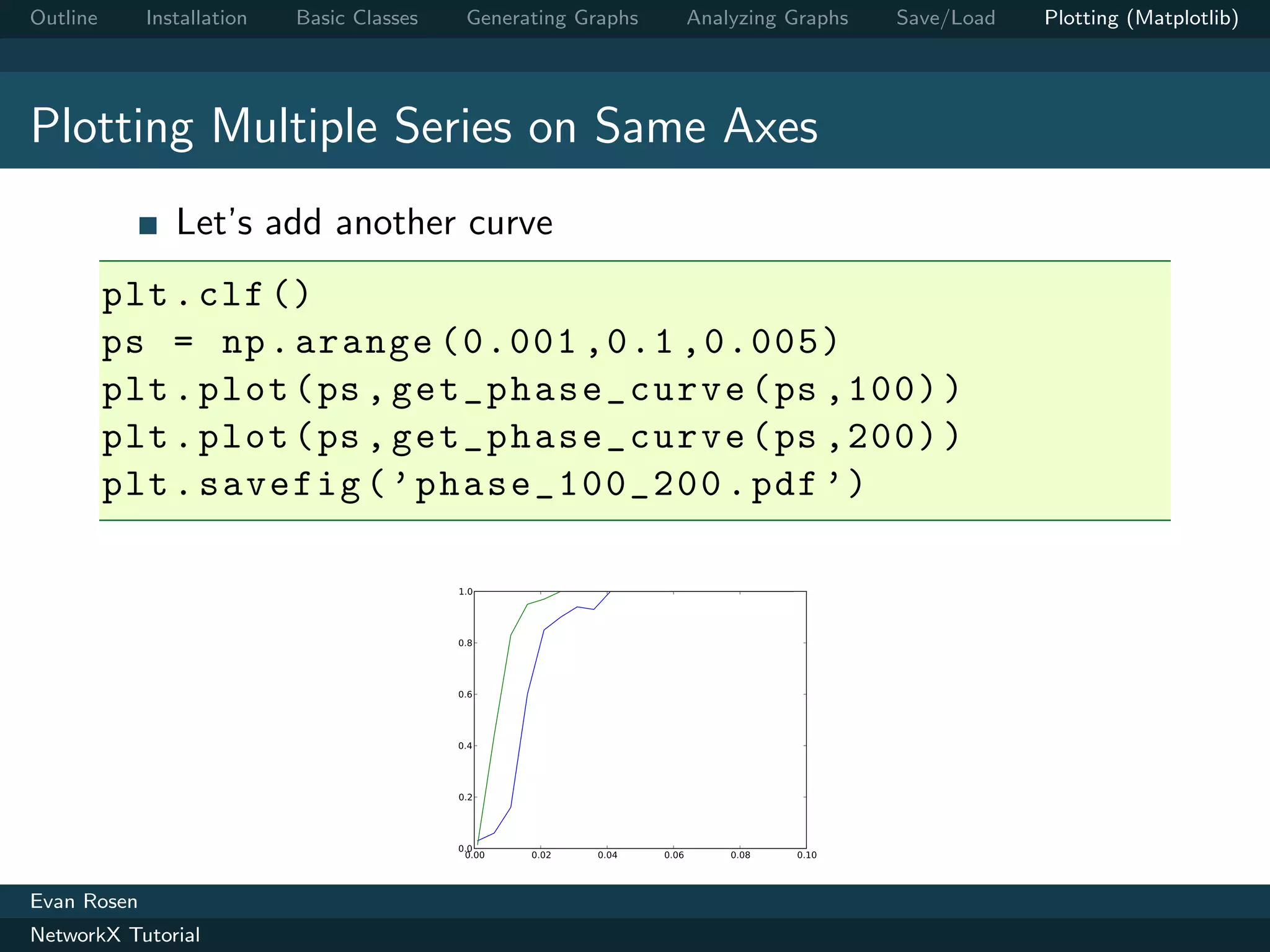Click the x-axis label '0.04' on the plot
The image size is (1270, 952).
[x=608, y=855]
